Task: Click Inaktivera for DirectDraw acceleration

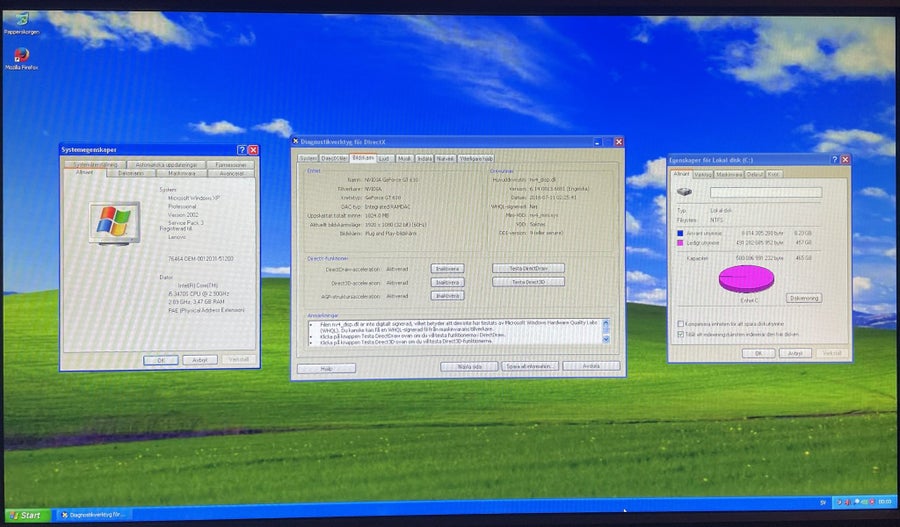Action: [447, 269]
